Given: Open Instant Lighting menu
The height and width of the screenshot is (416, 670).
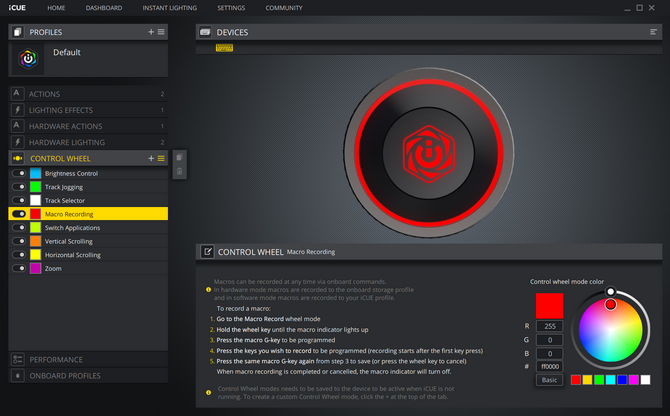Looking at the screenshot, I should click(170, 8).
